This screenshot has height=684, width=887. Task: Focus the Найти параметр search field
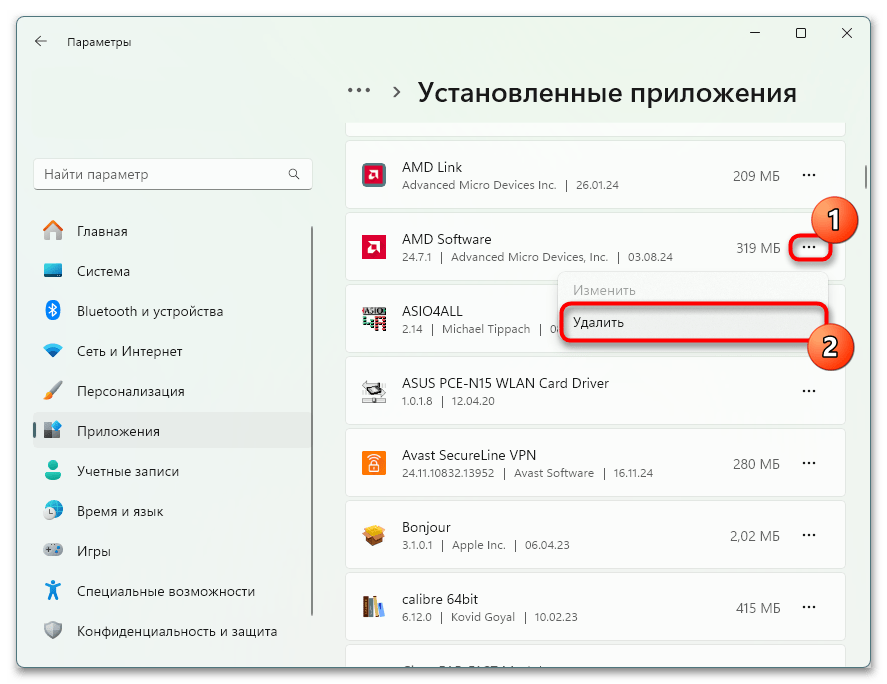[173, 174]
